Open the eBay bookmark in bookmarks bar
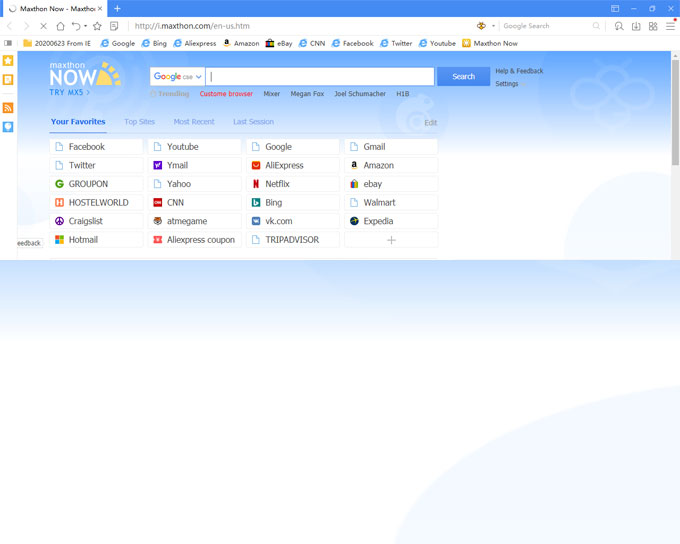680x544 pixels. point(279,43)
